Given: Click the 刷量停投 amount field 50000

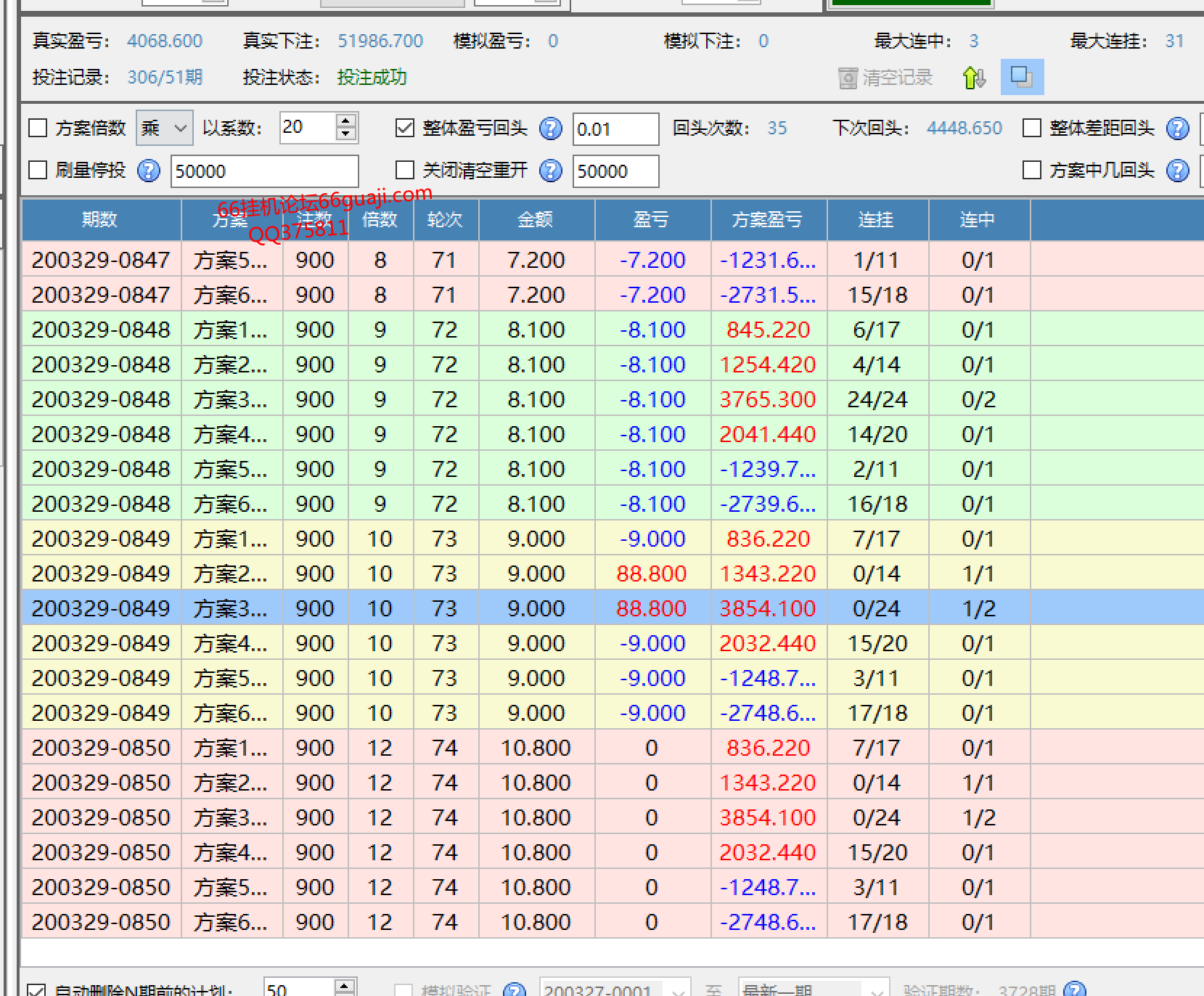Looking at the screenshot, I should click(x=264, y=171).
